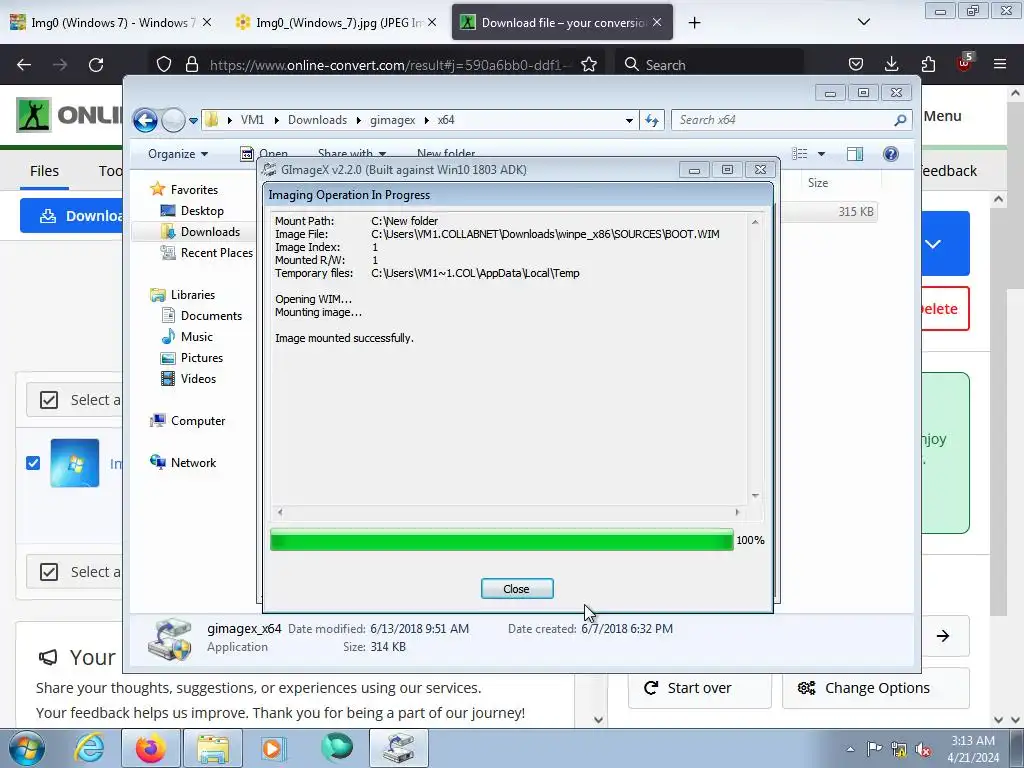Change your view icon in Explorer
1024x768 pixels.
pos(800,154)
